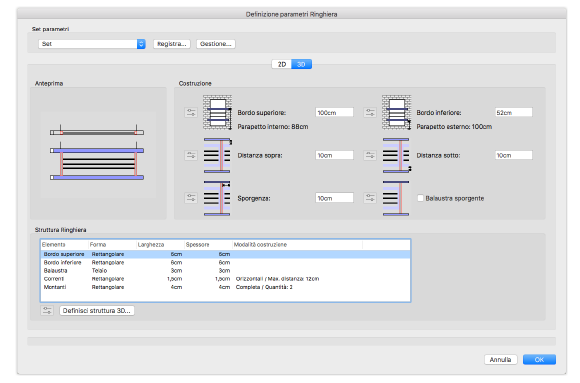Viewport: 580px width, 383px height.
Task: Click the railing preview in Anteprima
Action: [98, 154]
